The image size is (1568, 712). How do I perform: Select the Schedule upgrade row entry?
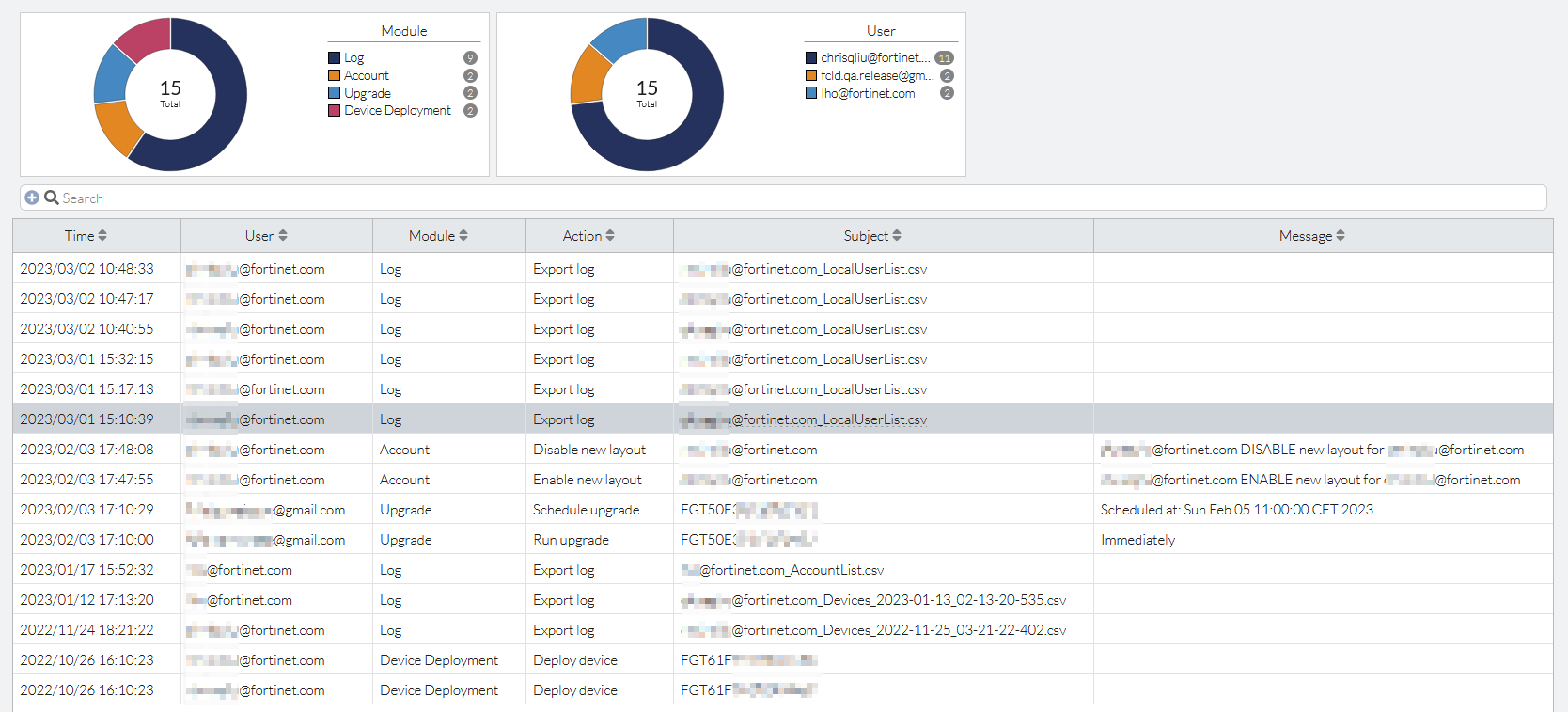point(586,510)
